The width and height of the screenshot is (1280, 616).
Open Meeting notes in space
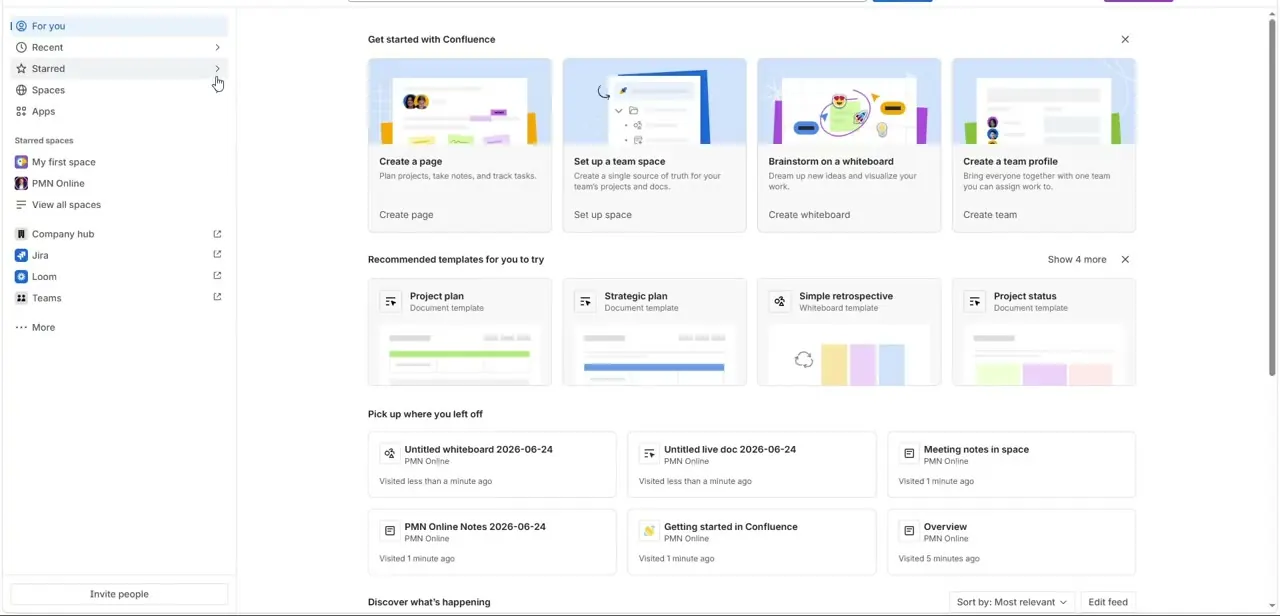coord(1011,465)
